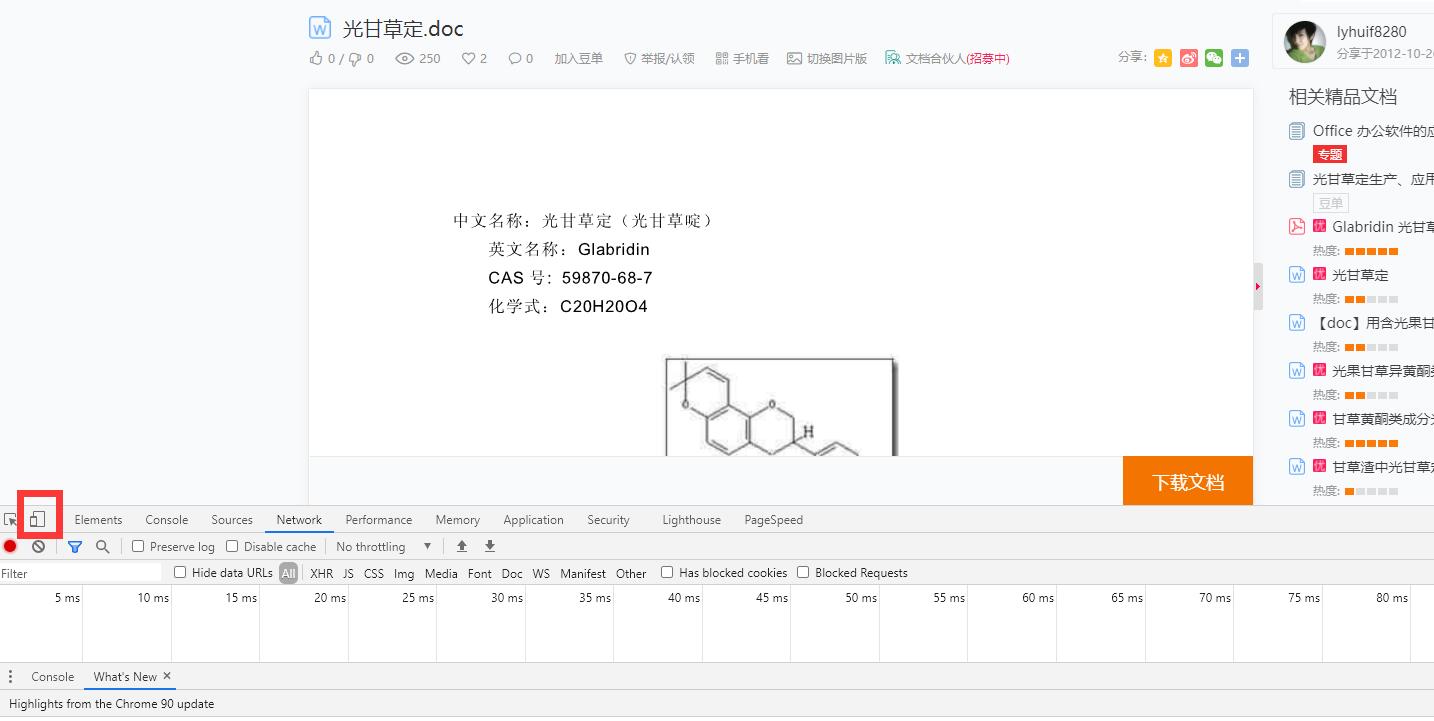Switch to the Lighthouse tab
Image resolution: width=1434 pixels, height=721 pixels.
point(691,519)
